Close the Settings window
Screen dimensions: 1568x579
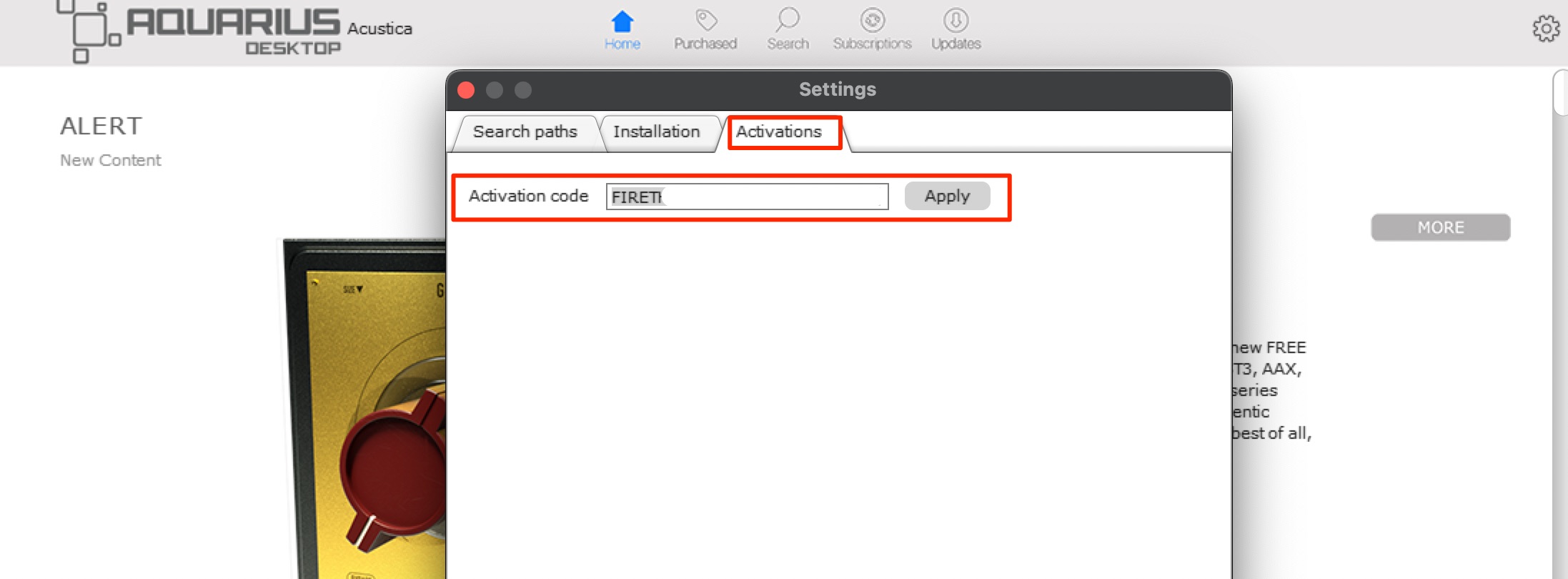466,90
